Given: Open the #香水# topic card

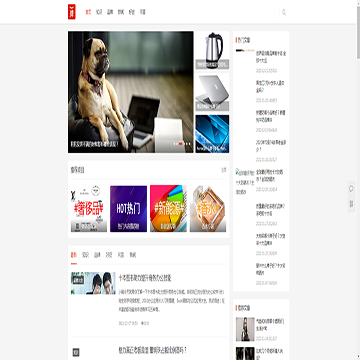Looking at the screenshot, I should (208, 209).
